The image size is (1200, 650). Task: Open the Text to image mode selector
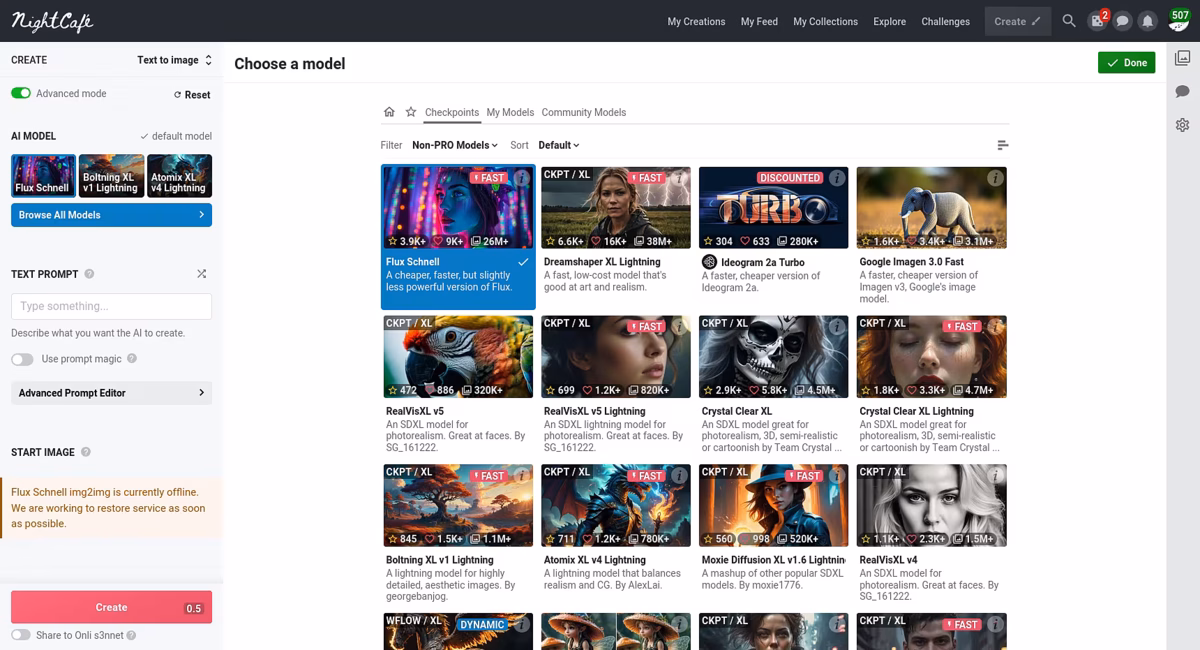click(x=174, y=60)
